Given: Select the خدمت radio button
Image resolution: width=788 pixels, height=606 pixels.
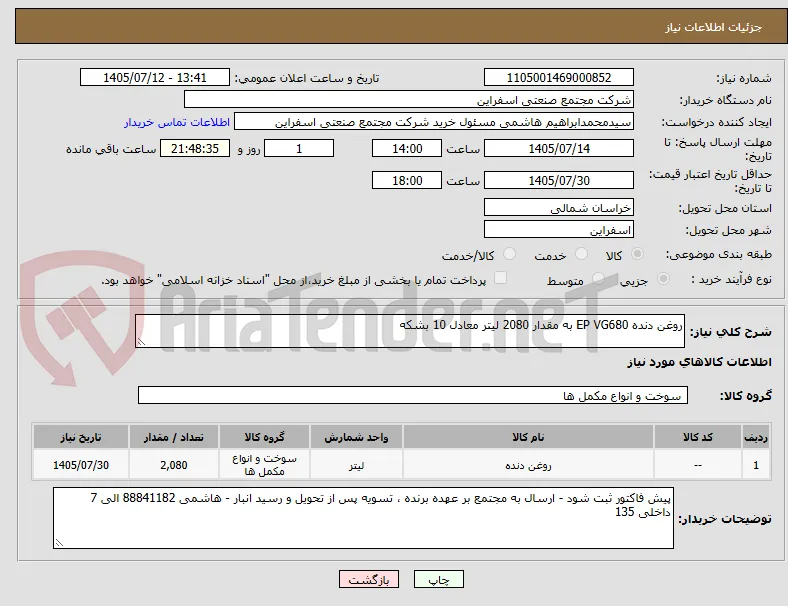Looking at the screenshot, I should pyautogui.click(x=581, y=254).
